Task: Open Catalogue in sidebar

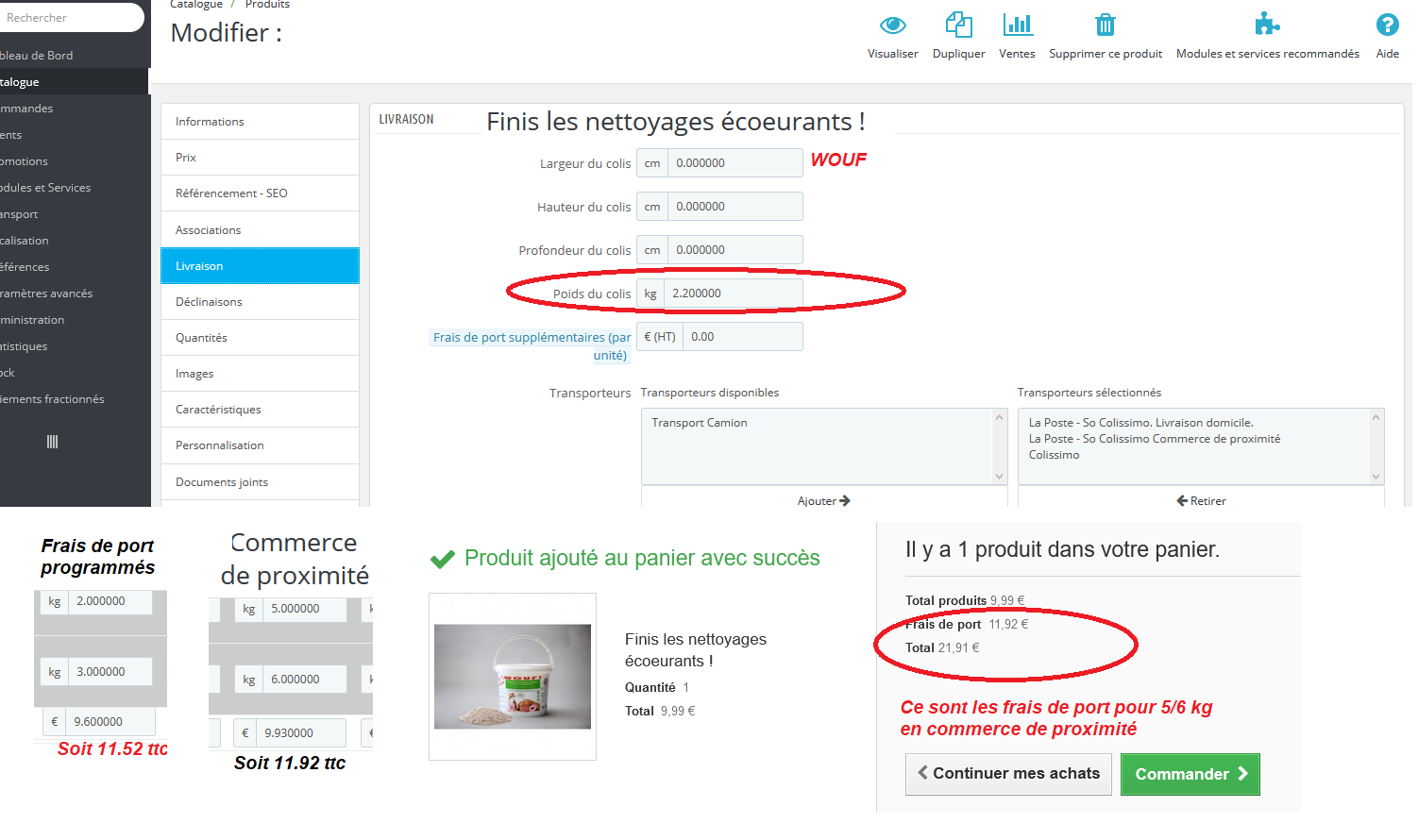Action: click(75, 82)
